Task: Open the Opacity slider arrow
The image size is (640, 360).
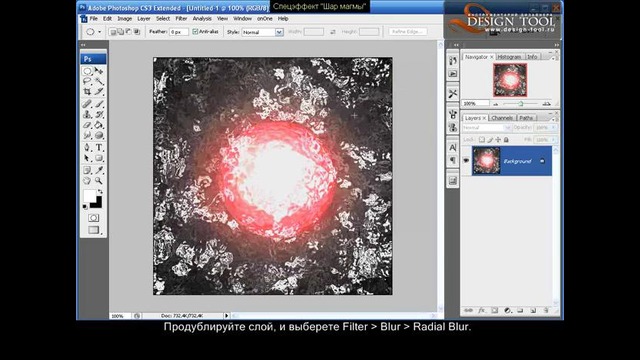Action: click(553, 128)
